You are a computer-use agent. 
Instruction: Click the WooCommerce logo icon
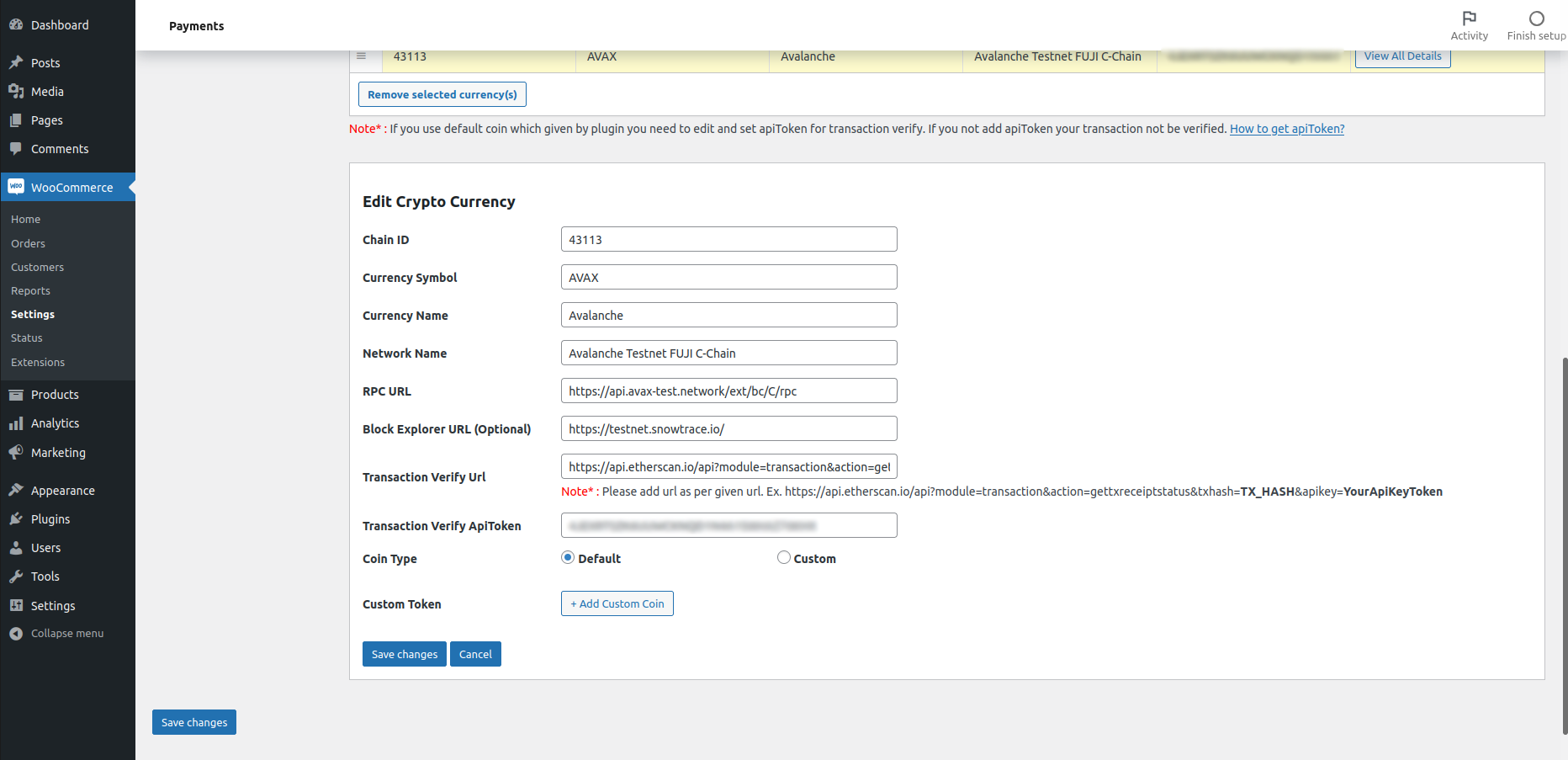pyautogui.click(x=16, y=187)
